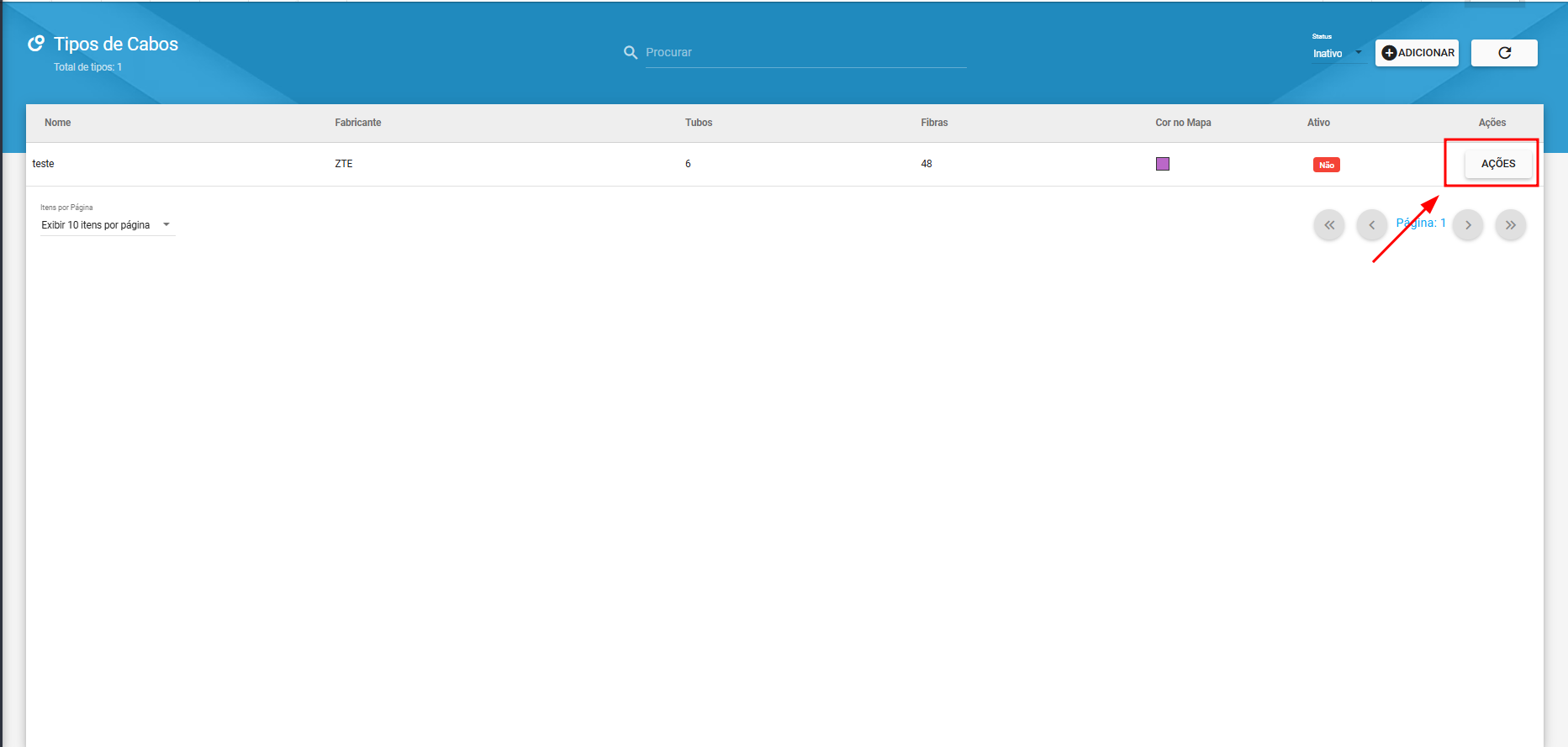Go to previous page arrow button
The image size is (1568, 747).
click(1371, 224)
